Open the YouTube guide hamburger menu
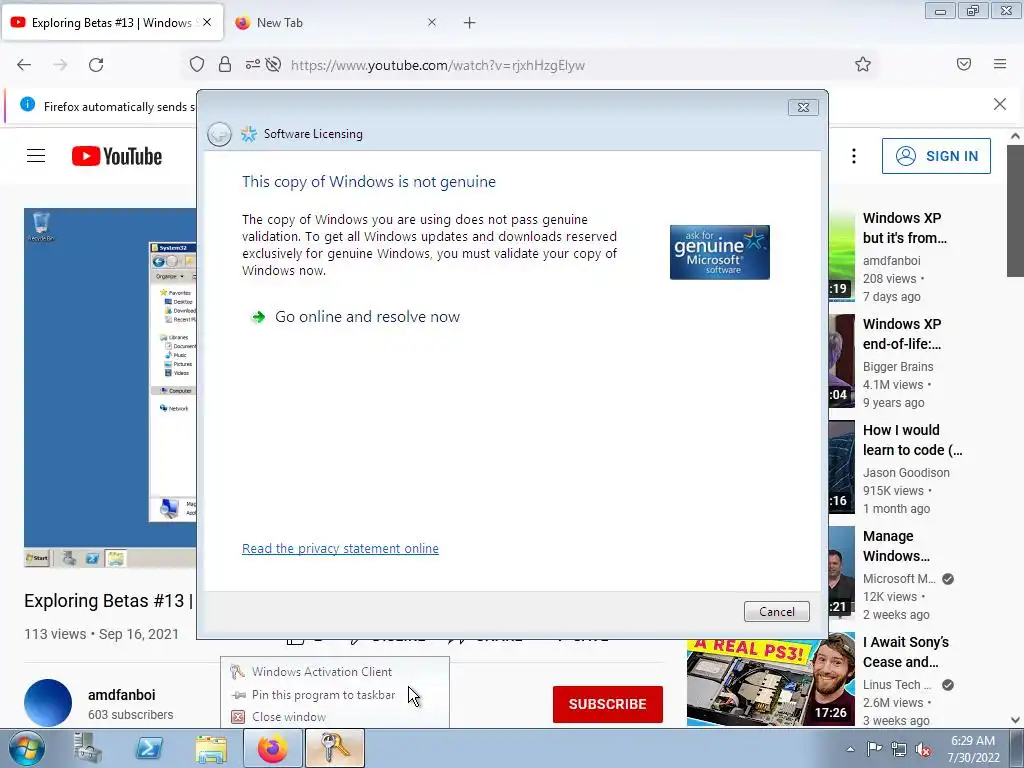1024x768 pixels. pyautogui.click(x=36, y=156)
